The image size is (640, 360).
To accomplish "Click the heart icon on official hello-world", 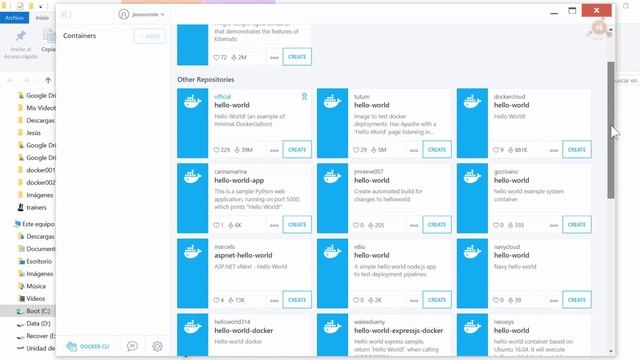I will point(216,150).
